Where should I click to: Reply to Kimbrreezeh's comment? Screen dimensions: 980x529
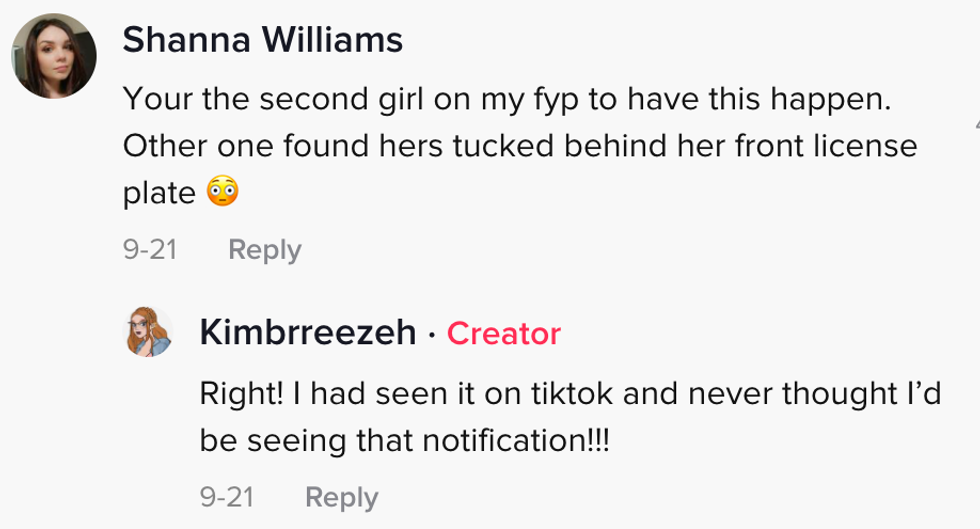[x=341, y=497]
